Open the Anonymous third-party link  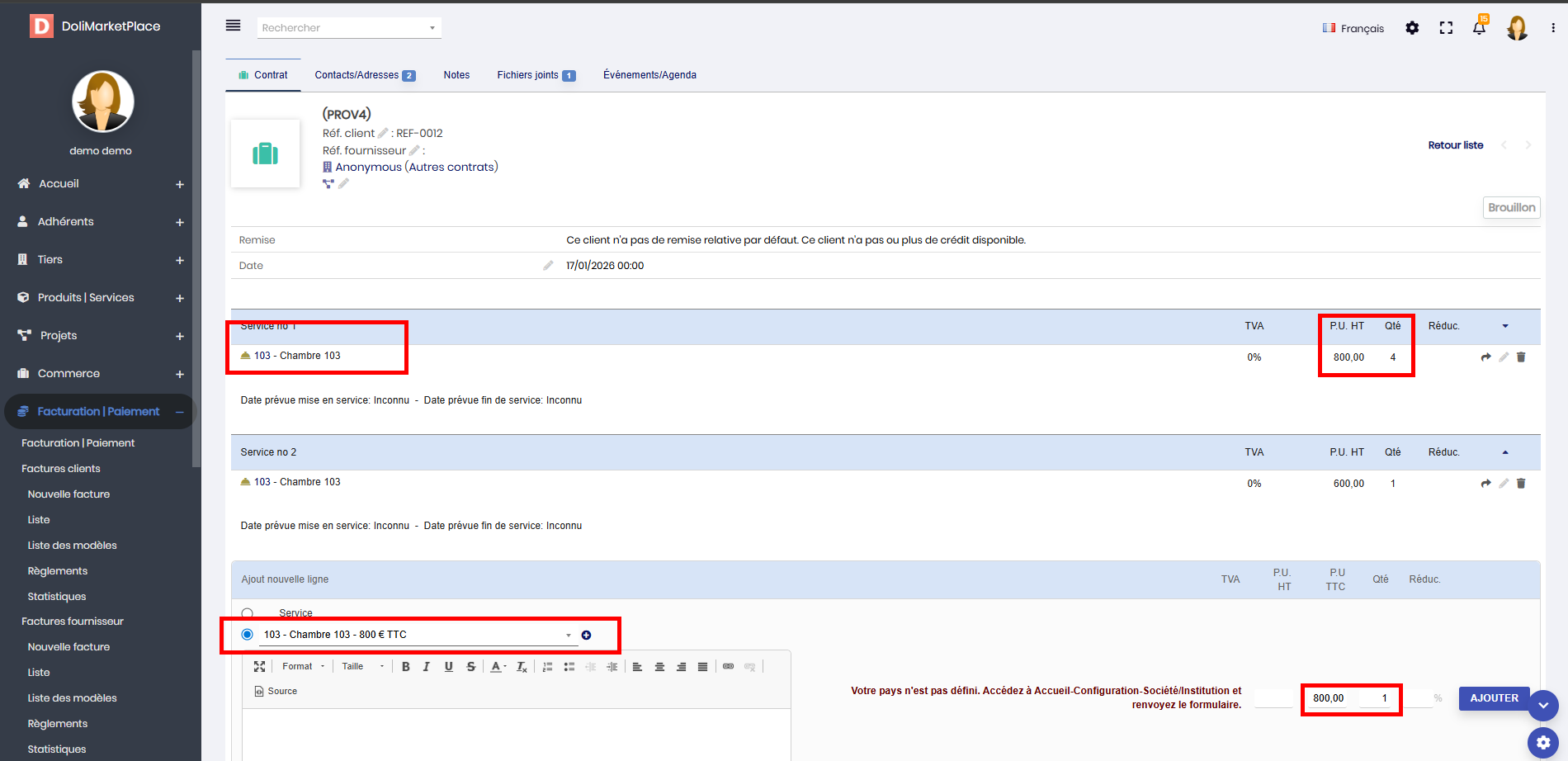(x=368, y=167)
